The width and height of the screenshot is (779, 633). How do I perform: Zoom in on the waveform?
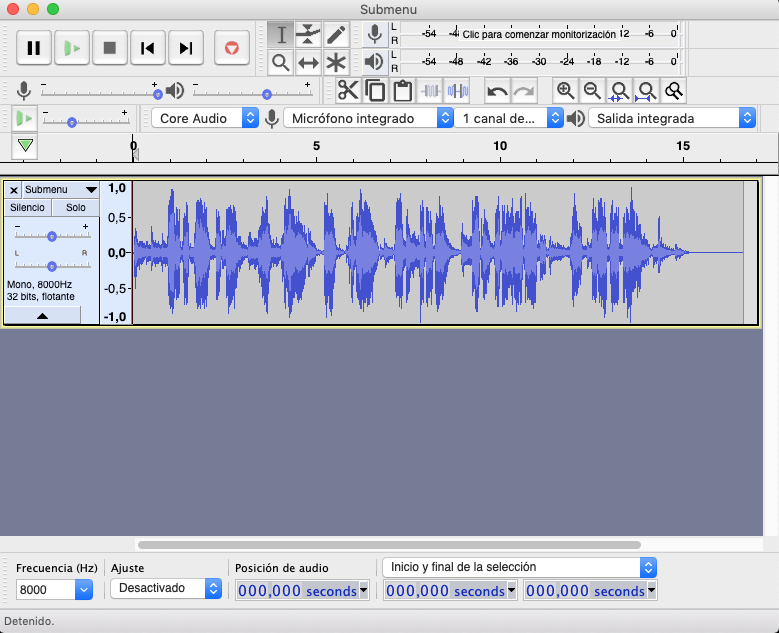tap(565, 91)
